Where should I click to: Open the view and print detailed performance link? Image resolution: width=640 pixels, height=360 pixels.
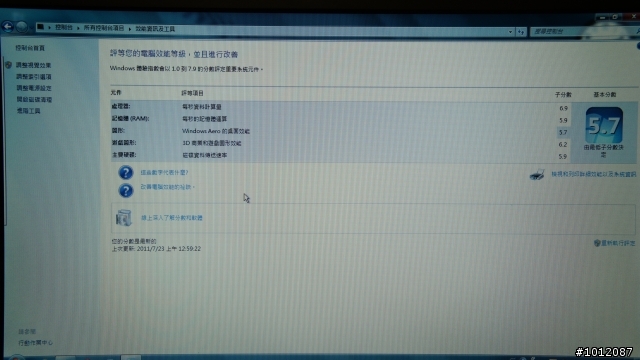(x=593, y=174)
